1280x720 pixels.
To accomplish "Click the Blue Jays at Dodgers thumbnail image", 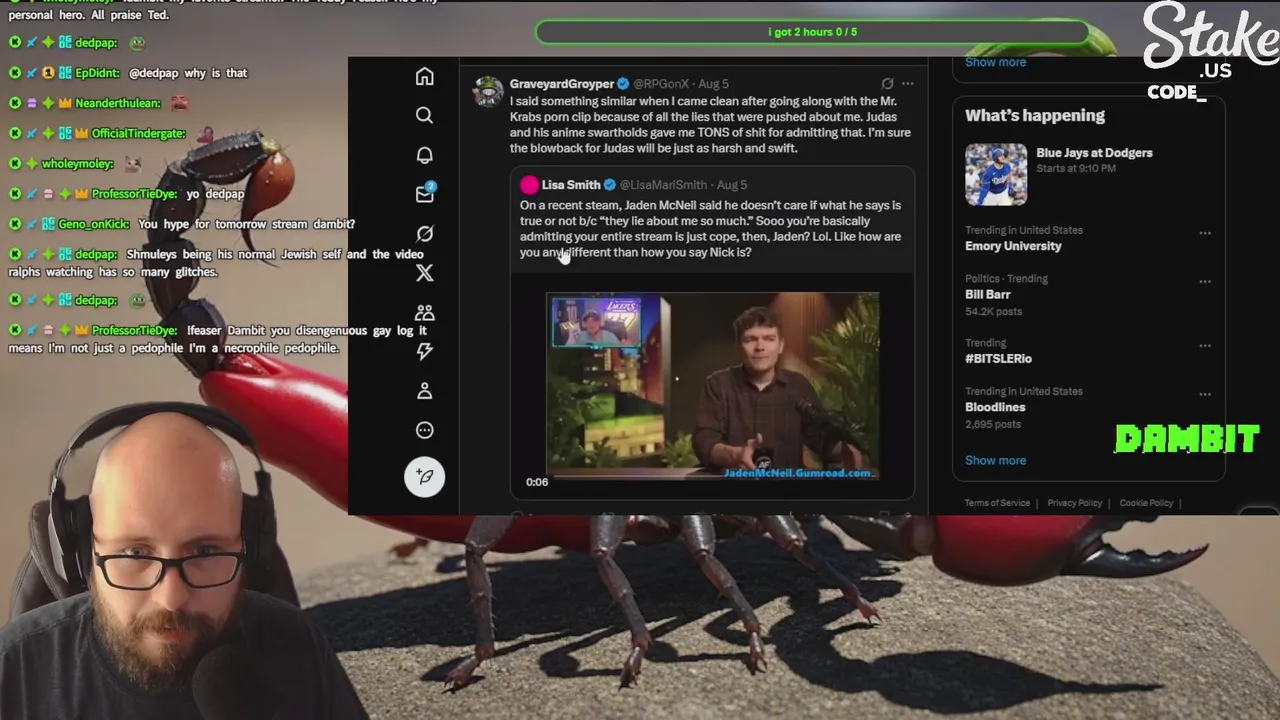I will point(996,175).
